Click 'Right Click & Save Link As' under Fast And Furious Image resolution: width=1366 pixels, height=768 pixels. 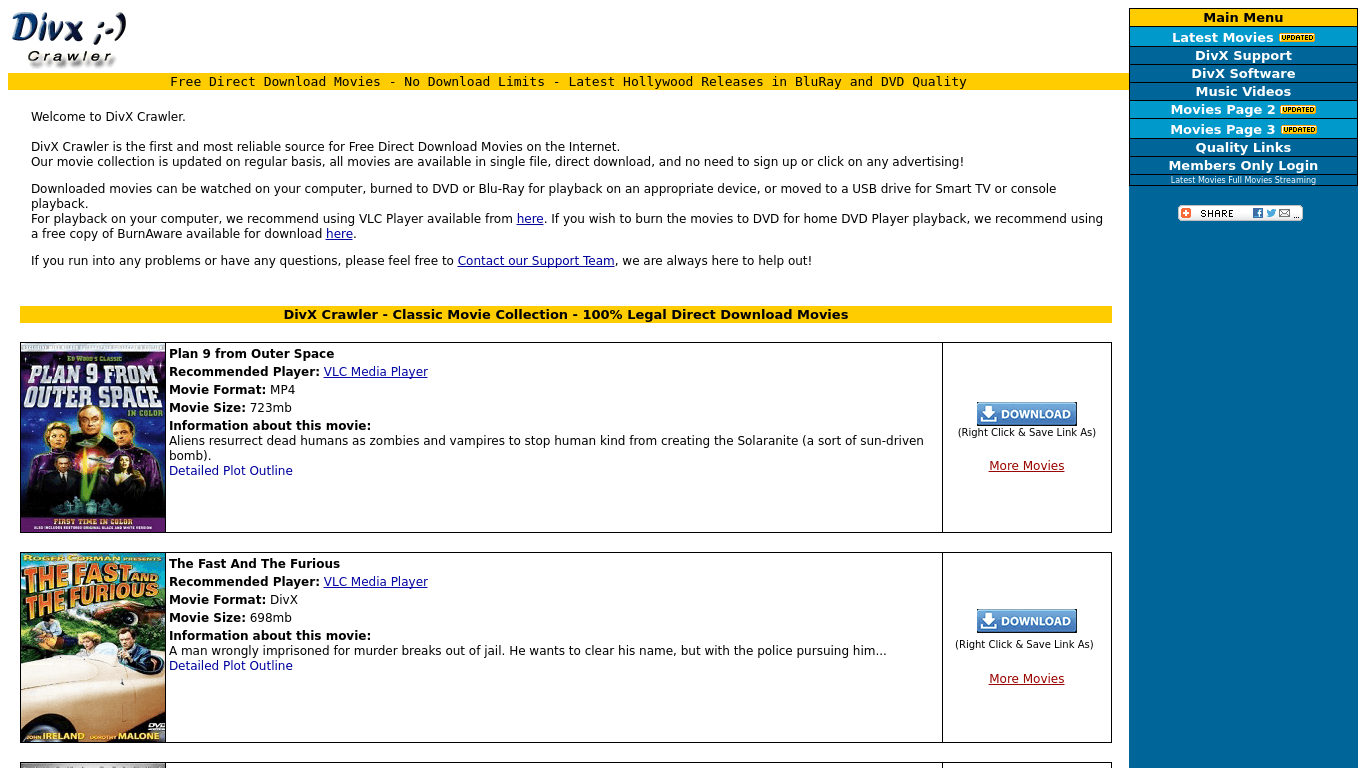(1024, 645)
